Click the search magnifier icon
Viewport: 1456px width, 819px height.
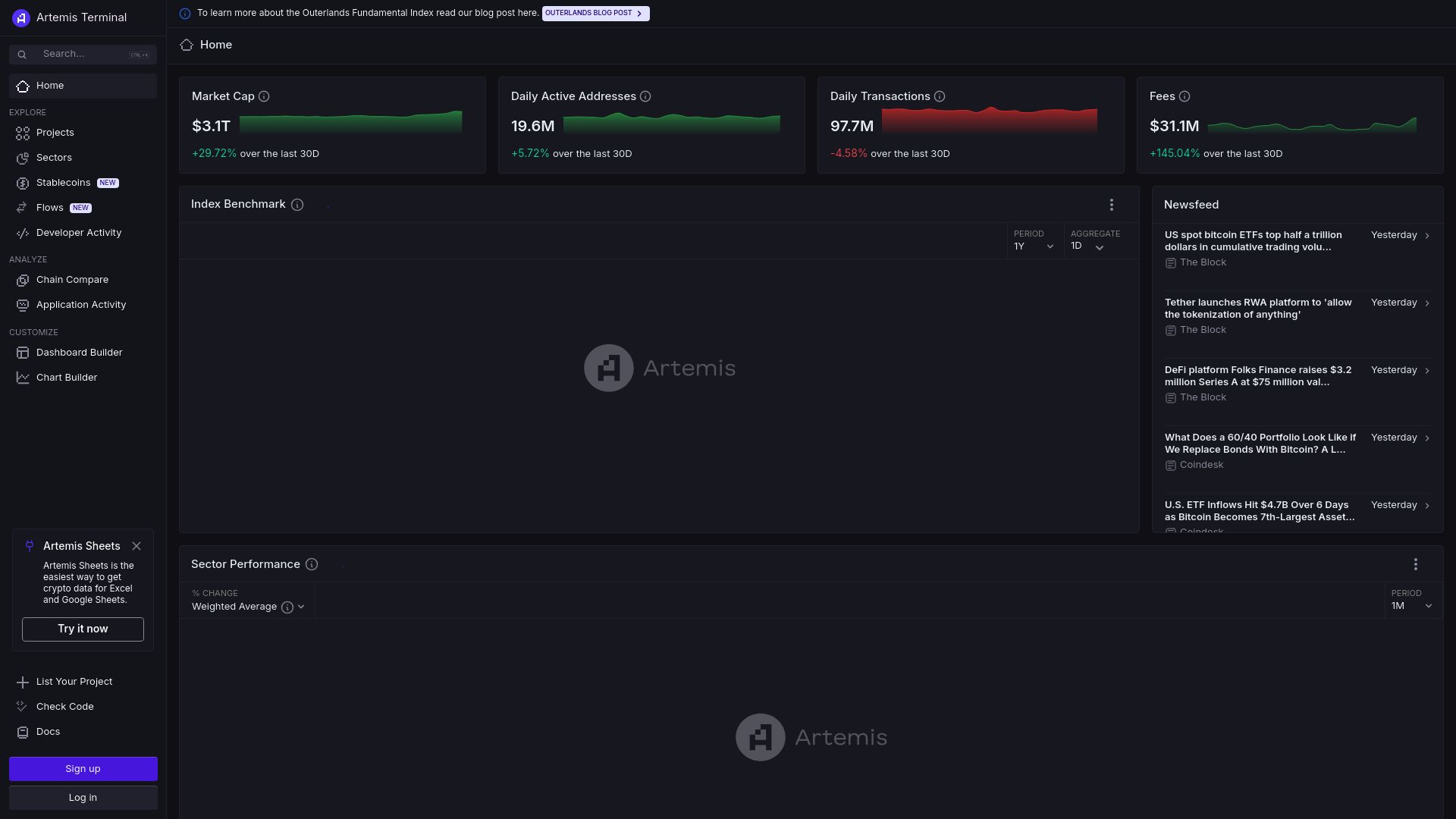tap(22, 55)
